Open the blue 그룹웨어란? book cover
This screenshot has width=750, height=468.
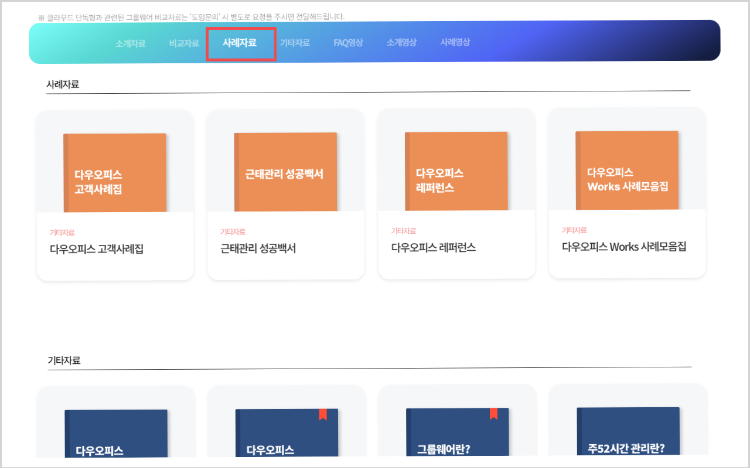457,432
